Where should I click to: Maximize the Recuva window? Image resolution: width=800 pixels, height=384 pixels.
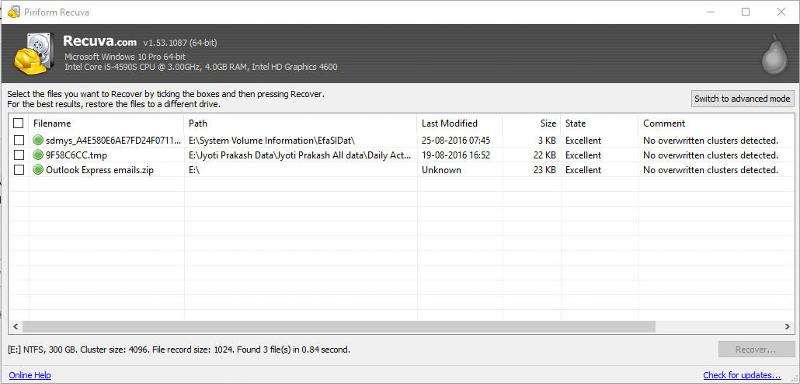point(746,12)
